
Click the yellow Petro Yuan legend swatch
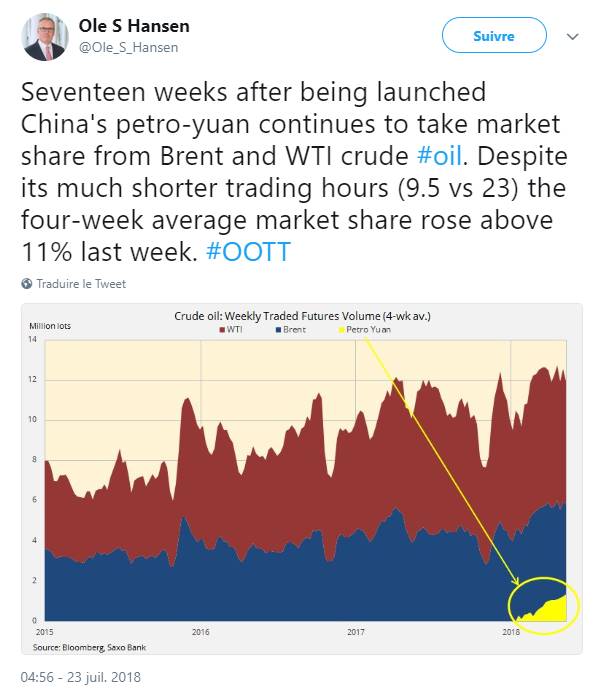pyautogui.click(x=342, y=330)
